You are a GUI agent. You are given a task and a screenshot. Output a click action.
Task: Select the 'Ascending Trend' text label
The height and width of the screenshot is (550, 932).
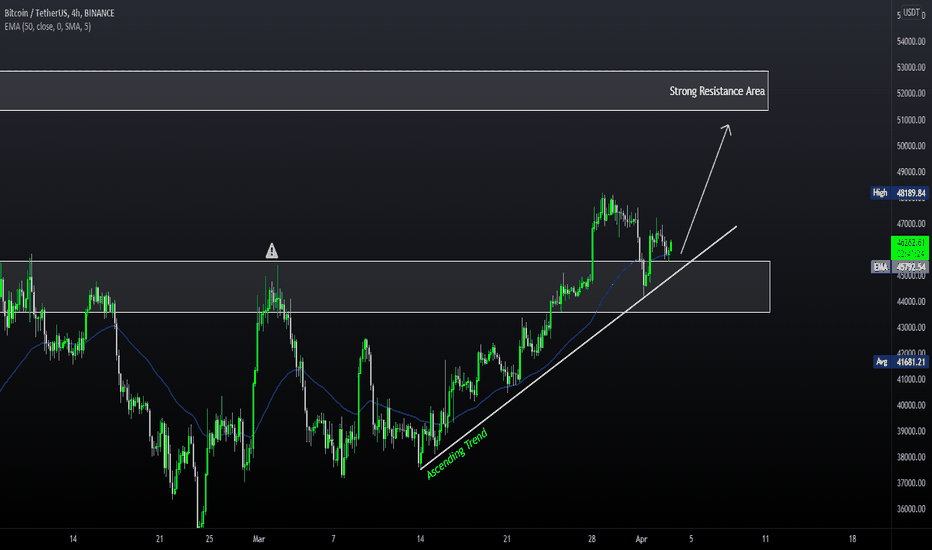click(x=457, y=454)
